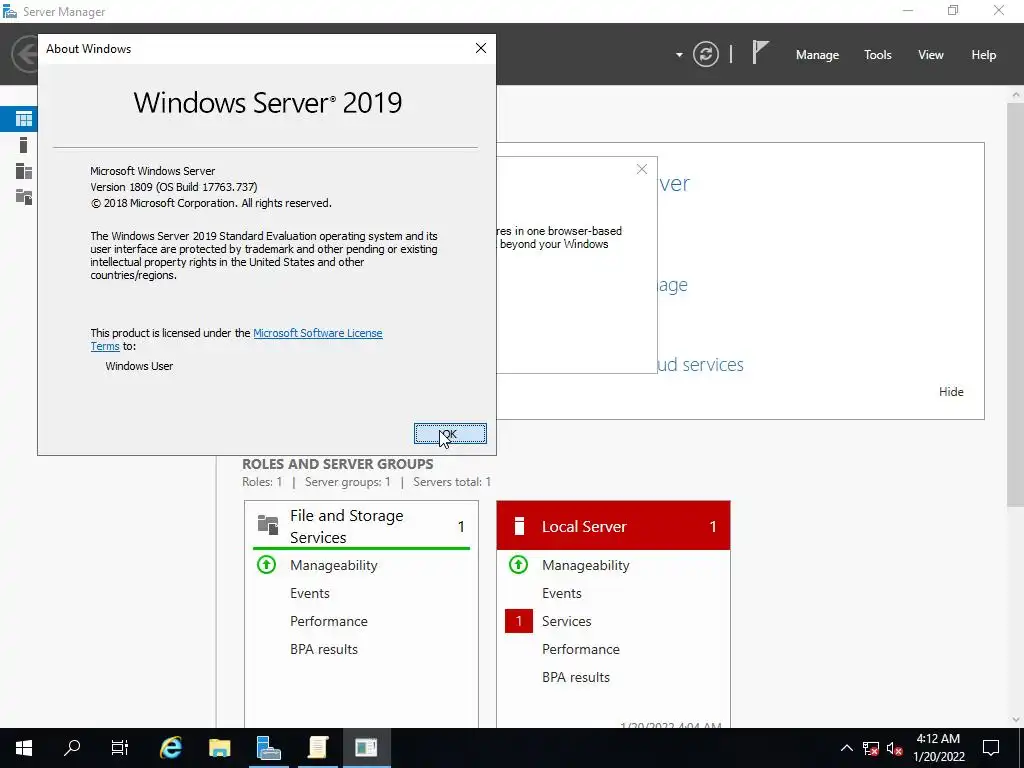Close the About Windows dialog with X
This screenshot has height=768, width=1024.
(x=481, y=48)
